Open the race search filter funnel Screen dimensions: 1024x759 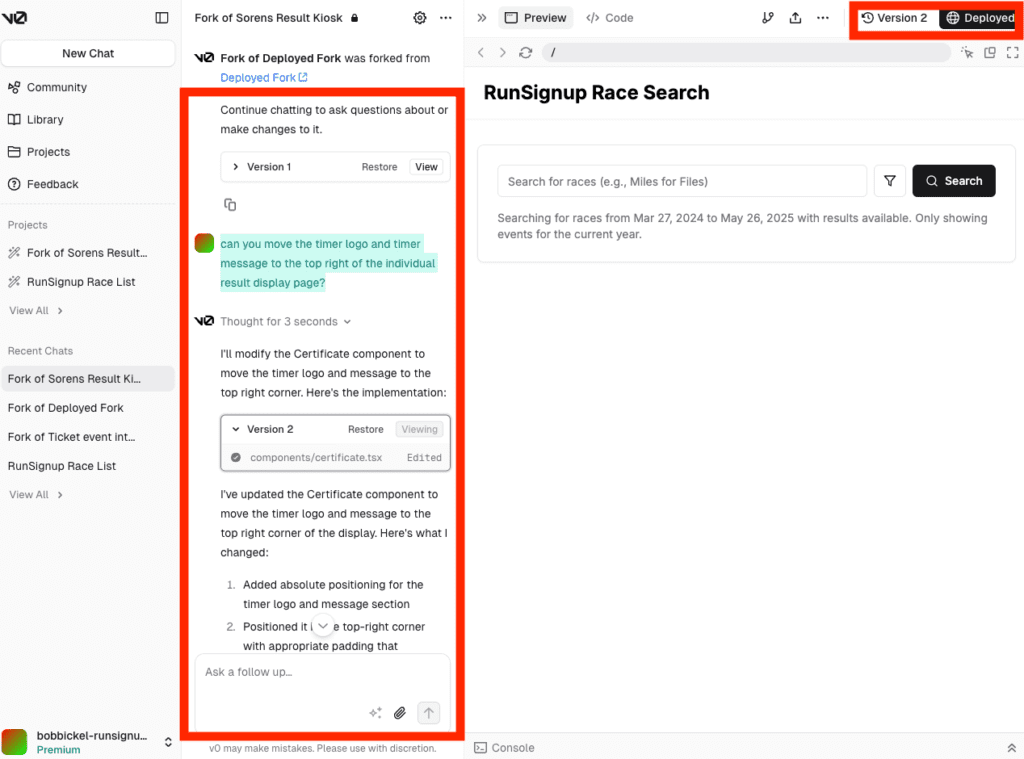point(889,181)
